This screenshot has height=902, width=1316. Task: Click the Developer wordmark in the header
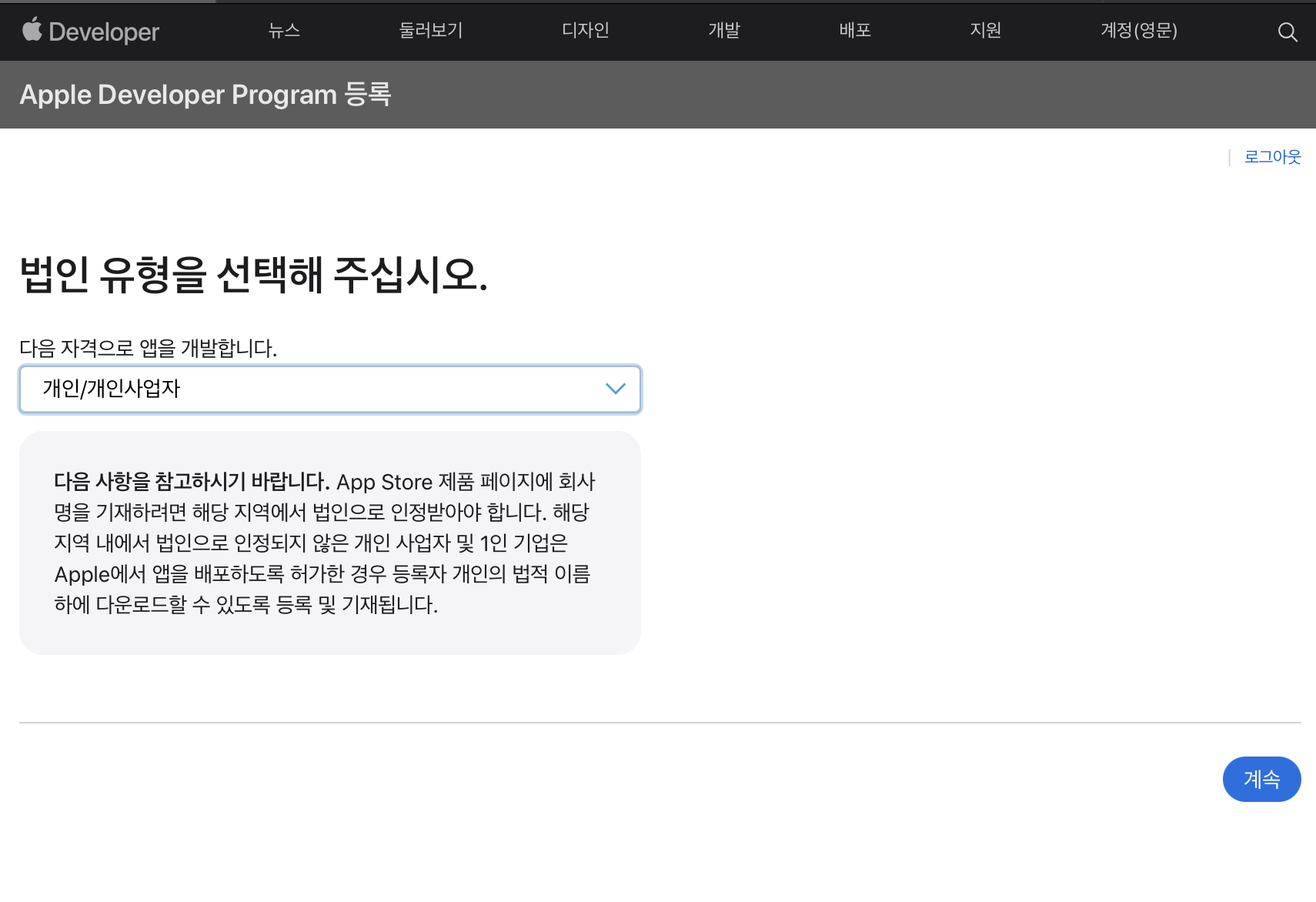pos(104,32)
